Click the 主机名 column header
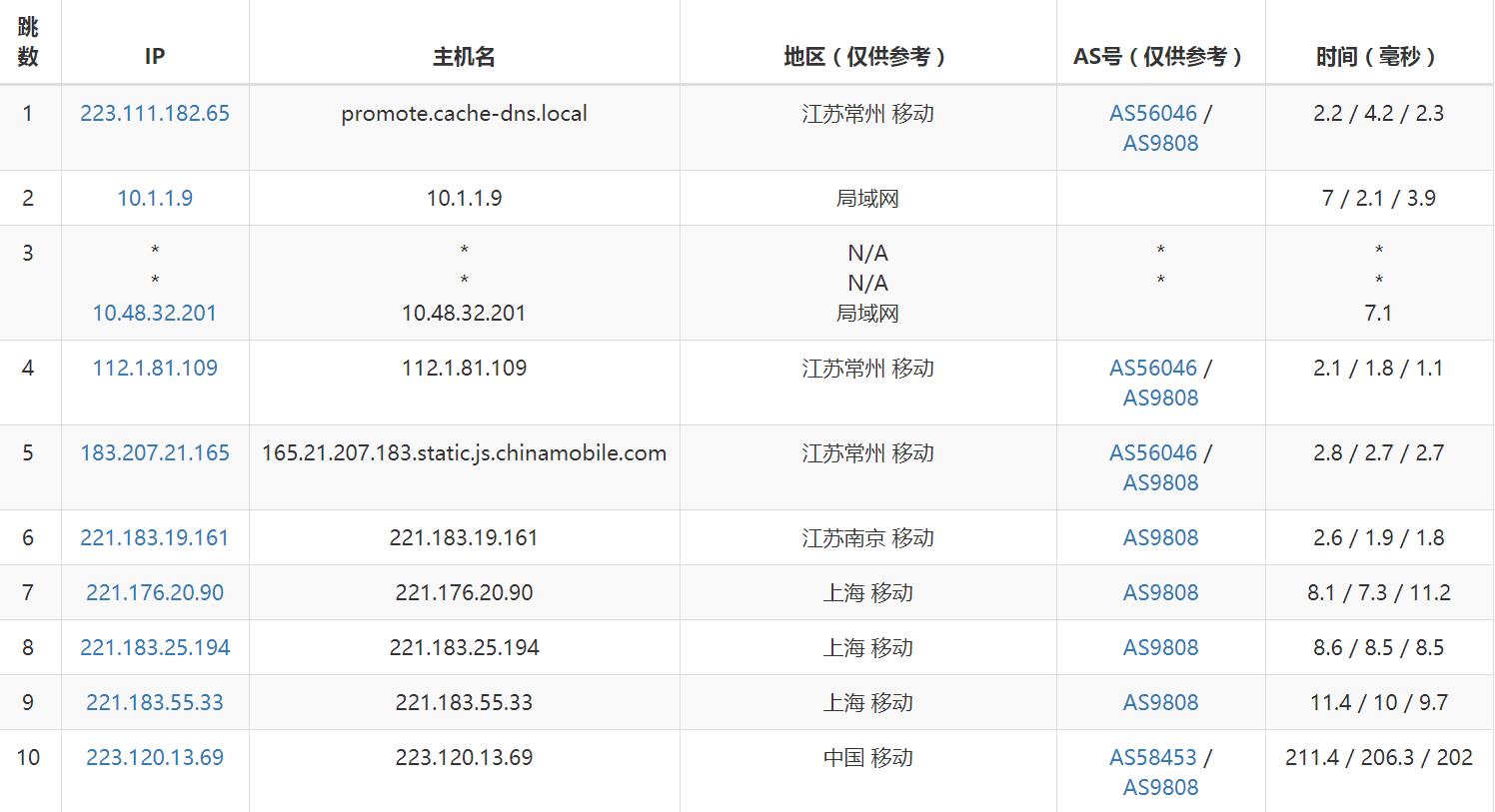The width and height of the screenshot is (1495, 812). [x=464, y=56]
